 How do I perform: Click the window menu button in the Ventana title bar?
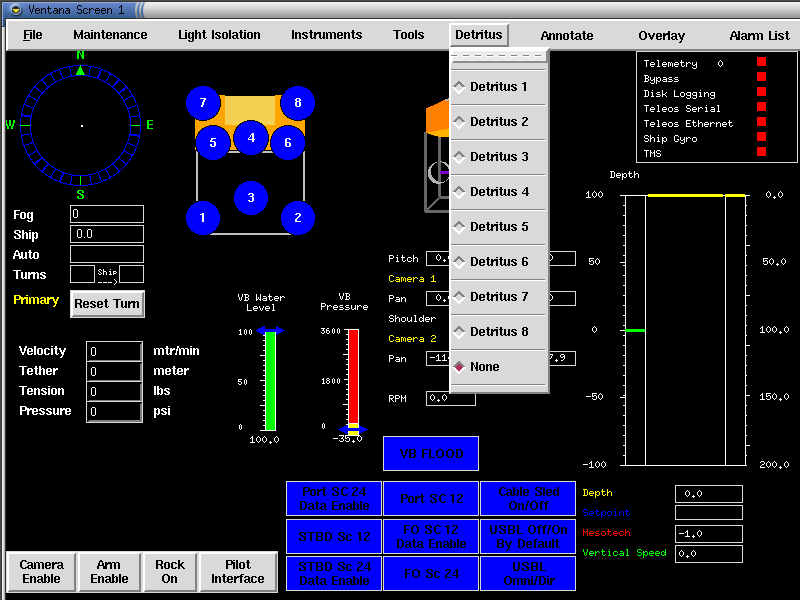pyautogui.click(x=16, y=10)
